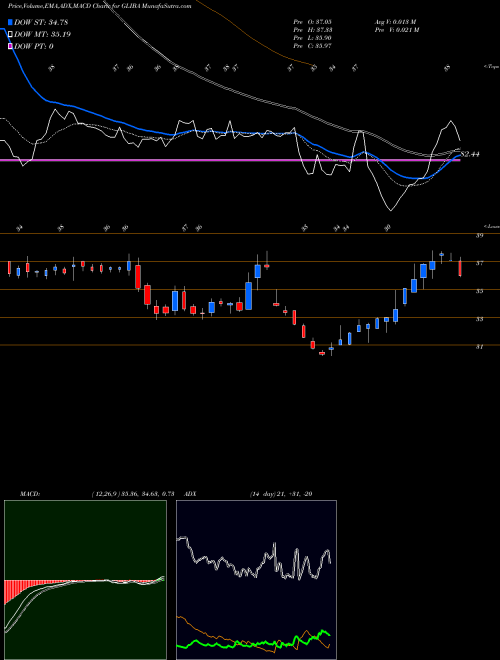Click the magenta DOW PT legend swatch
This screenshot has width=500, height=660.
point(11,46)
